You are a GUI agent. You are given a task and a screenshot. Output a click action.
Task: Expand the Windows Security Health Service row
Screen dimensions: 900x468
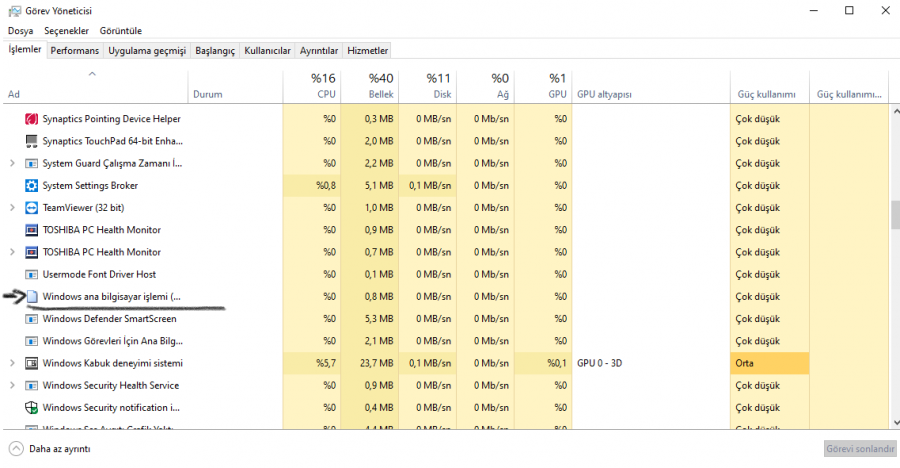(x=12, y=386)
